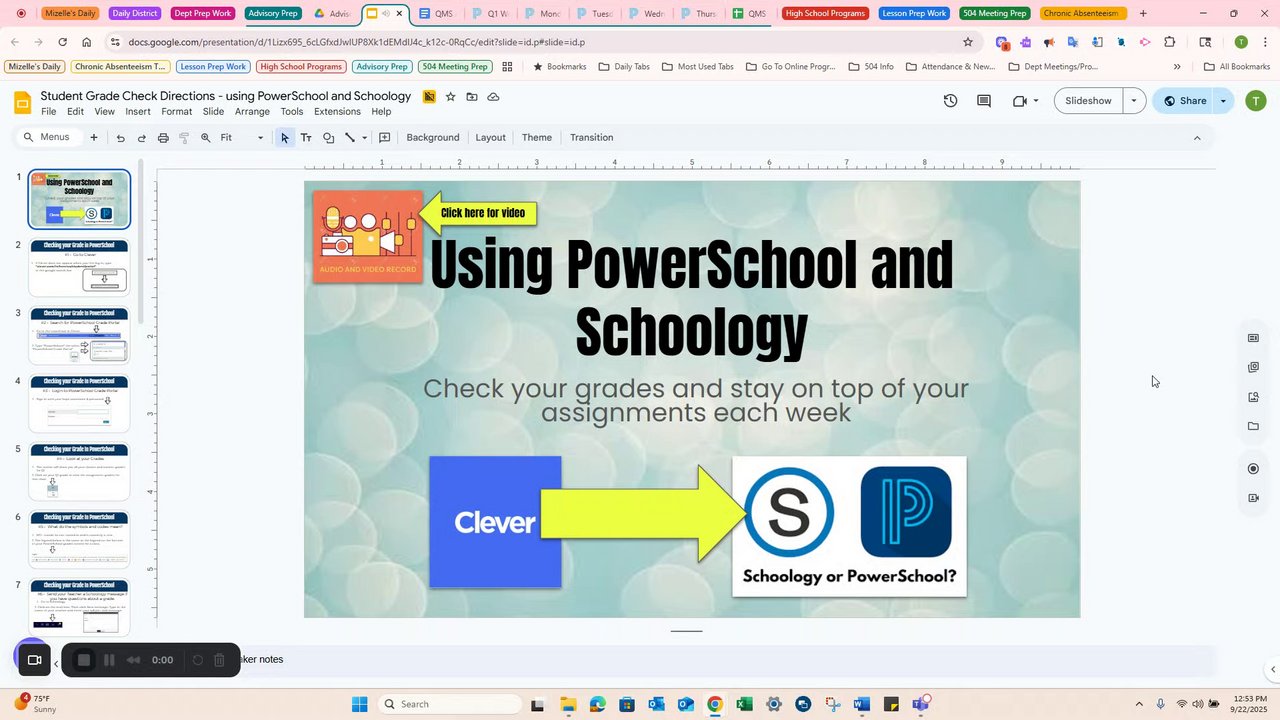The height and width of the screenshot is (720, 1280).
Task: Open the comments panel icon
Action: click(984, 101)
